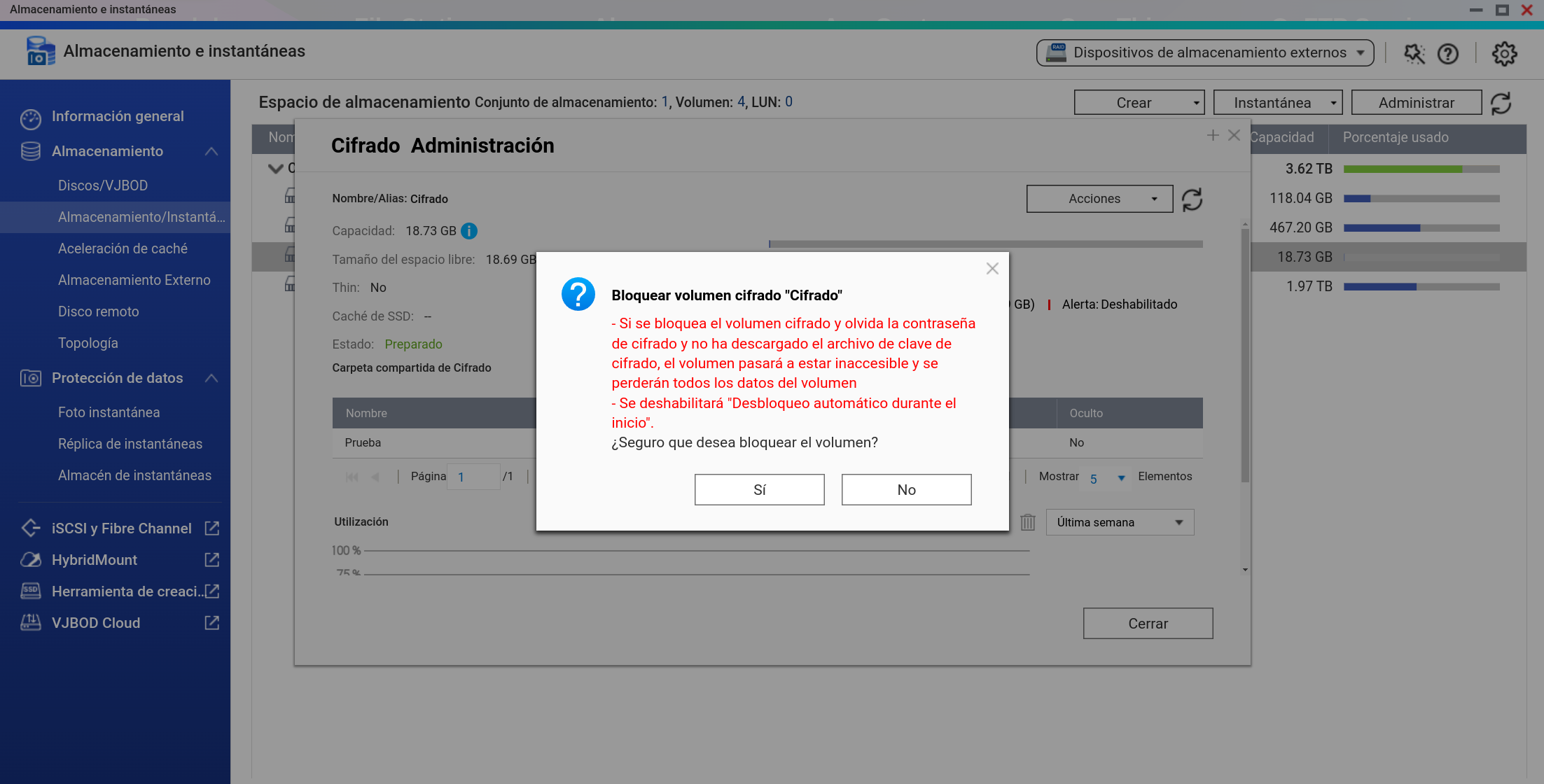Click the page number input field
Screen dimensions: 1544x784
click(473, 477)
